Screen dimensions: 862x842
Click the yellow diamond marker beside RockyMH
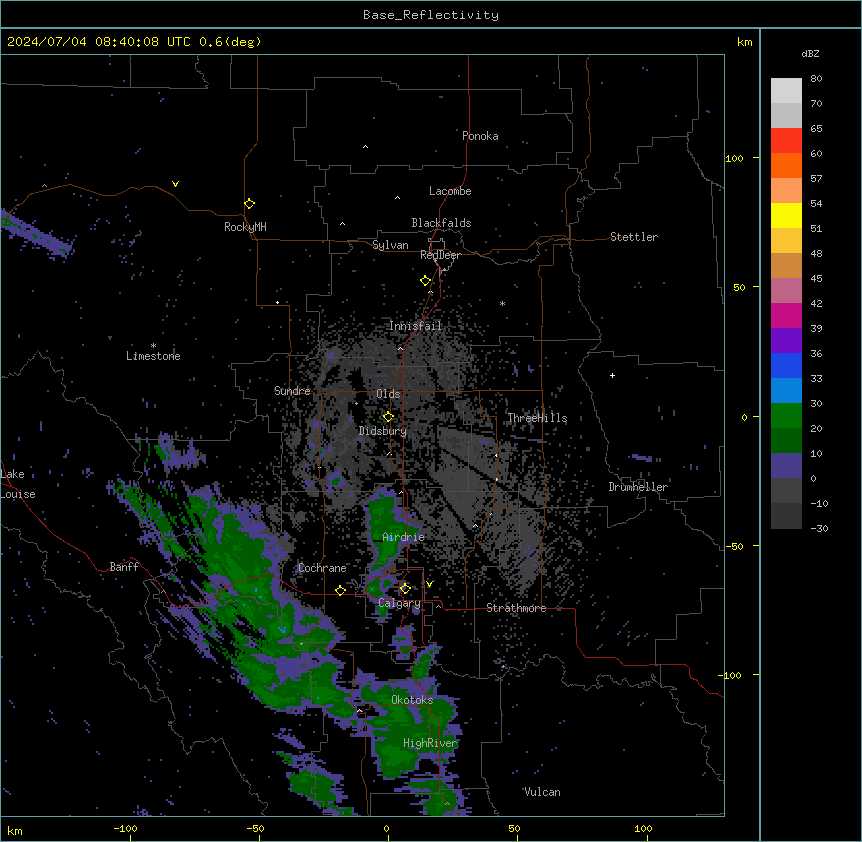[250, 204]
